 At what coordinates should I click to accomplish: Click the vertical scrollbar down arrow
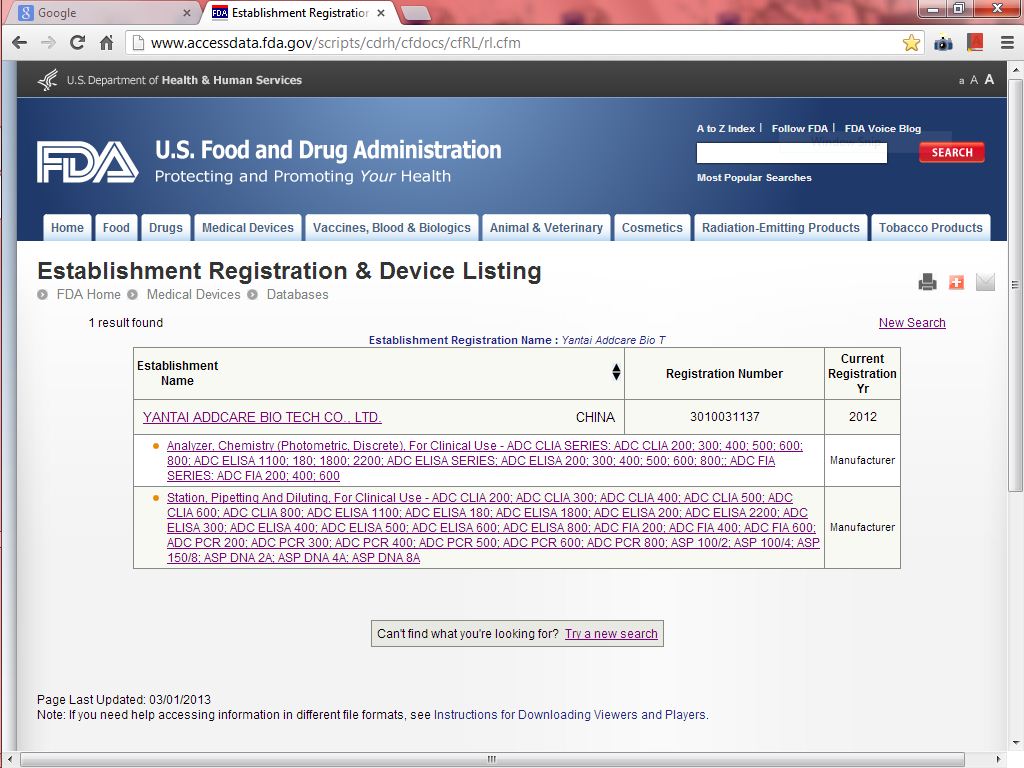[x=1016, y=743]
